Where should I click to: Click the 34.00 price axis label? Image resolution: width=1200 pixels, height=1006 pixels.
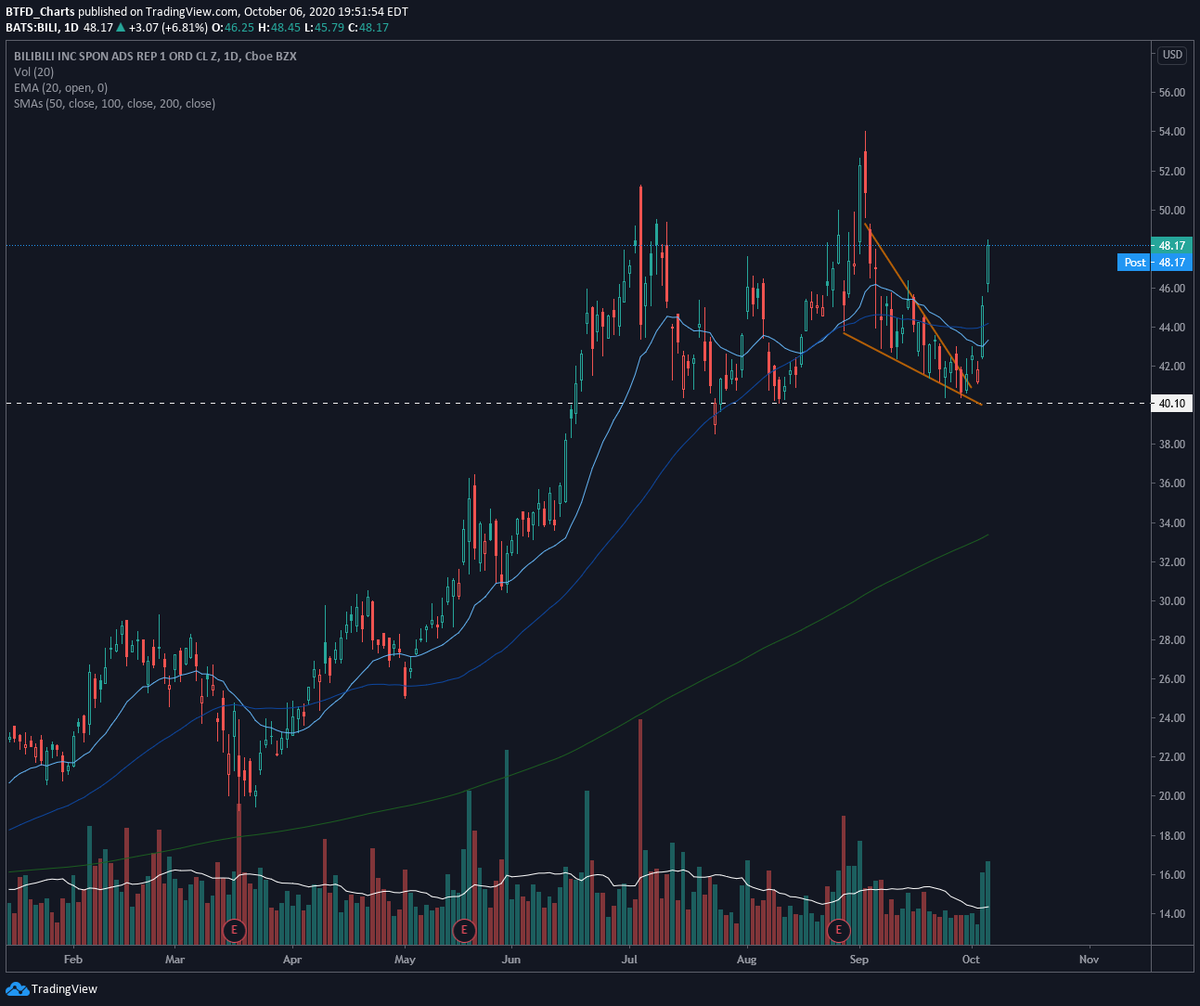coord(1171,523)
